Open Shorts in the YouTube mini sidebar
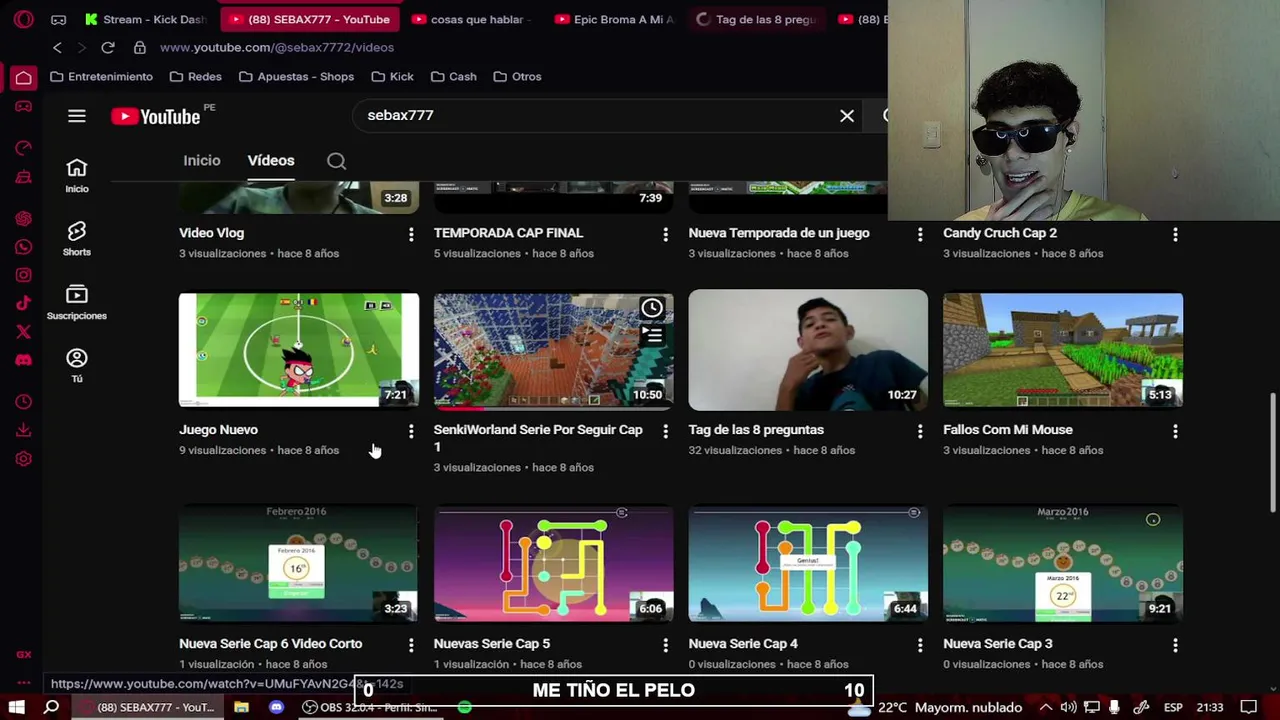Image resolution: width=1280 pixels, height=720 pixels. pyautogui.click(x=77, y=239)
